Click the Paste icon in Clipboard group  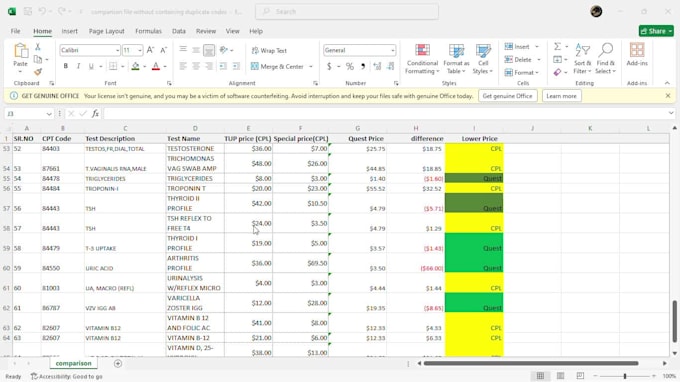click(x=20, y=51)
